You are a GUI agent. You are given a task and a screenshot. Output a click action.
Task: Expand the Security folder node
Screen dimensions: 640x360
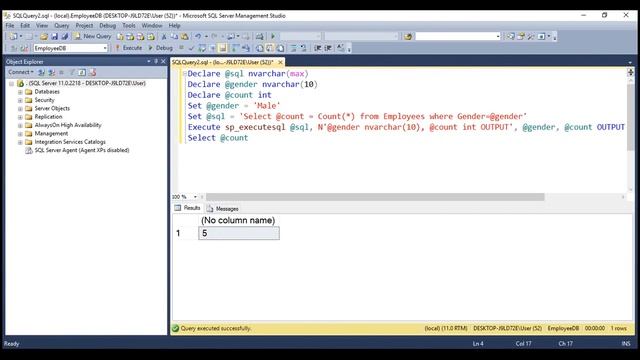20,100
